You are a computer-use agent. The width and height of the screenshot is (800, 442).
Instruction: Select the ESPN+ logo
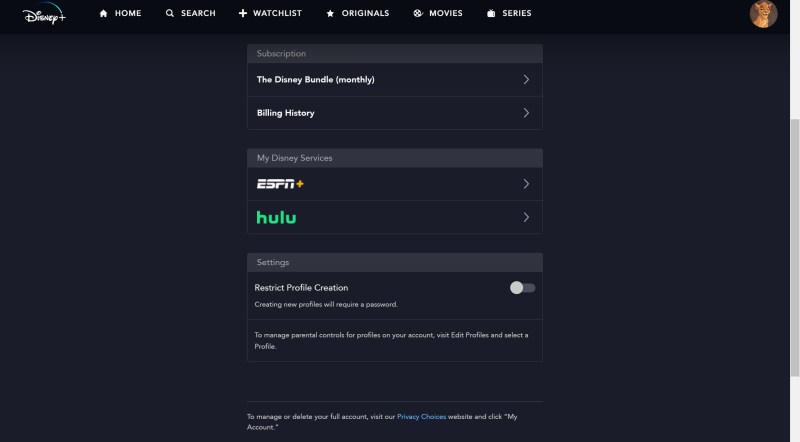[280, 184]
